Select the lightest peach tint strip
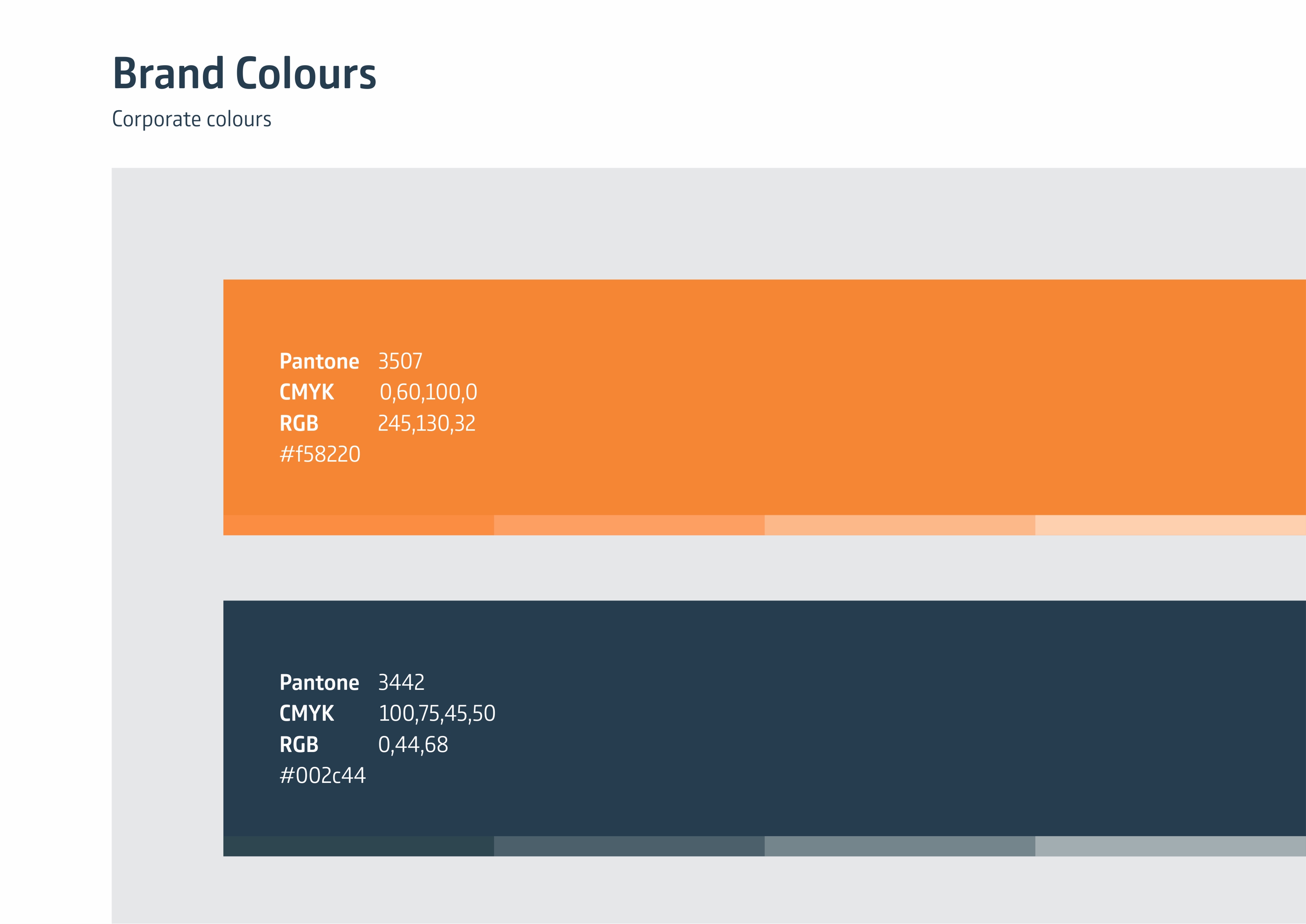The height and width of the screenshot is (924, 1306). click(x=1170, y=525)
